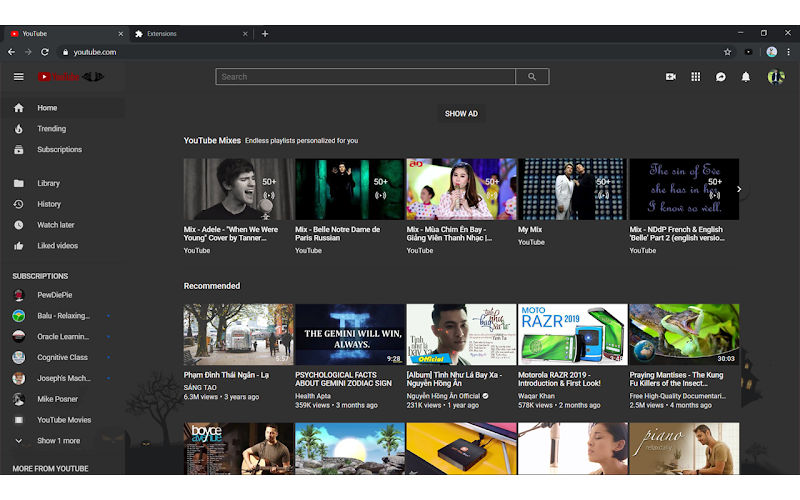This screenshot has width=800, height=500.
Task: Open Waqar Khan channel link
Action: (536, 396)
